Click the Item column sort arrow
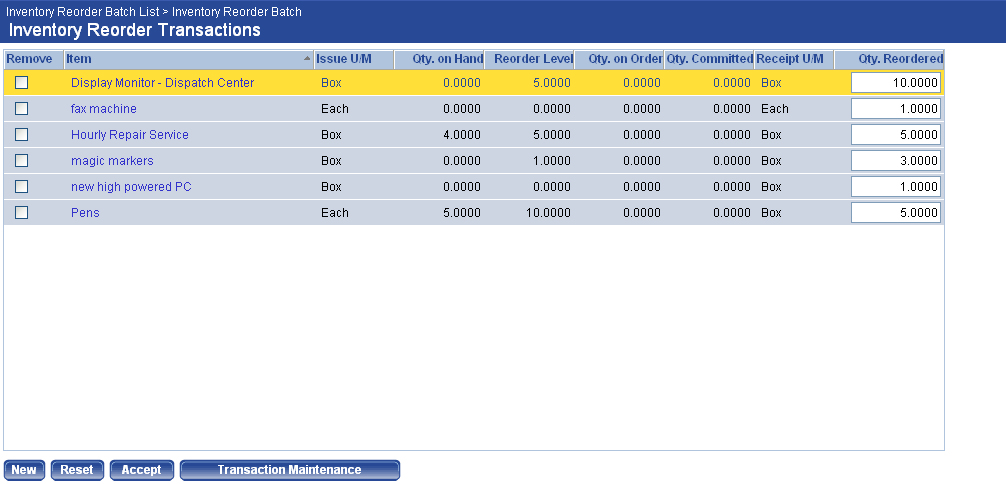 click(307, 59)
